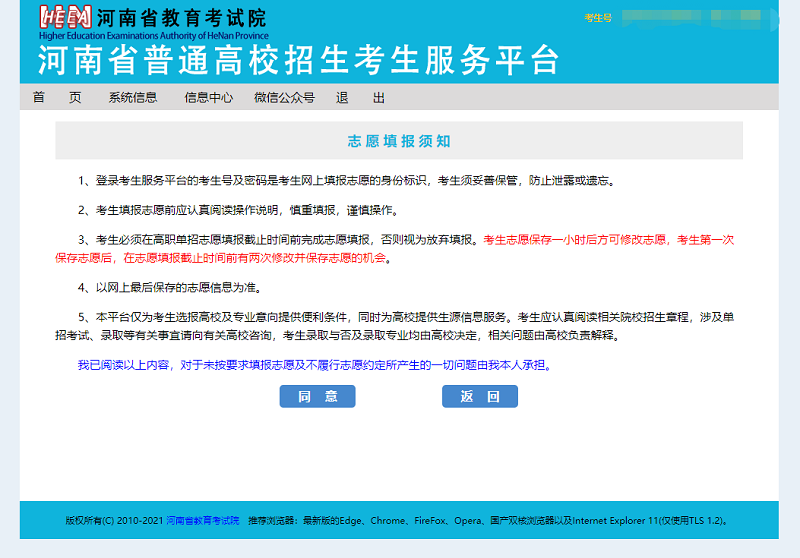
Task: Click the HEEM logo icon
Action: [x=65, y=17]
